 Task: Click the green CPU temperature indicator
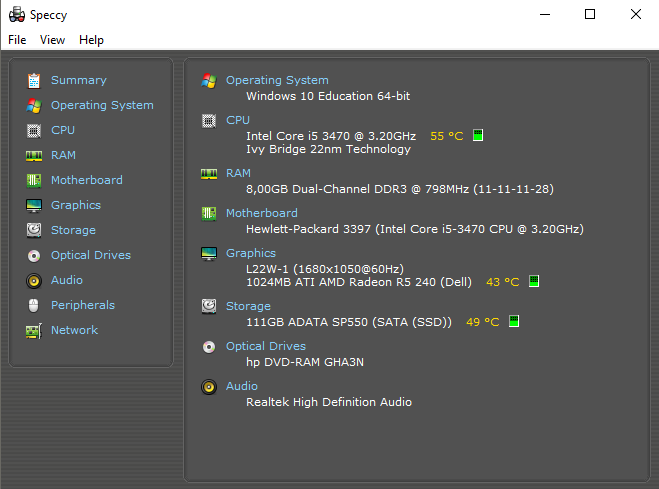click(478, 135)
